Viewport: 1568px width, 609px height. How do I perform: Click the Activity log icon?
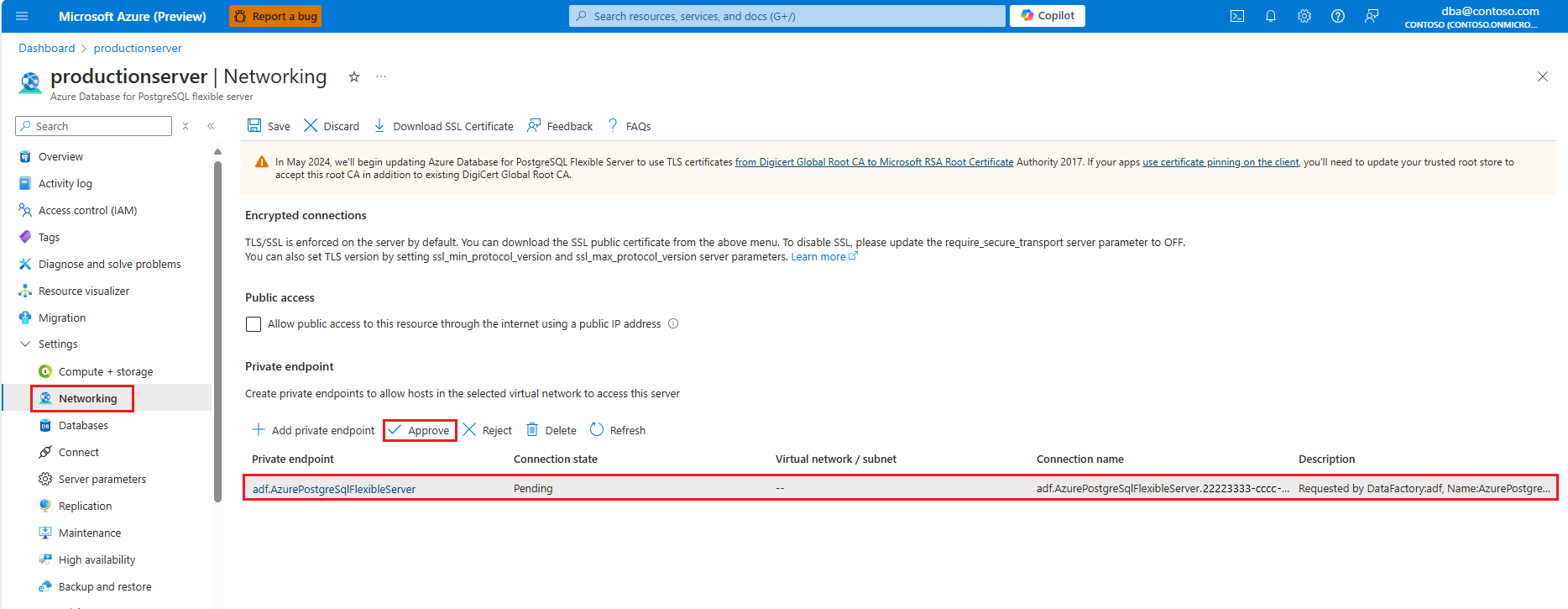pyautogui.click(x=25, y=183)
